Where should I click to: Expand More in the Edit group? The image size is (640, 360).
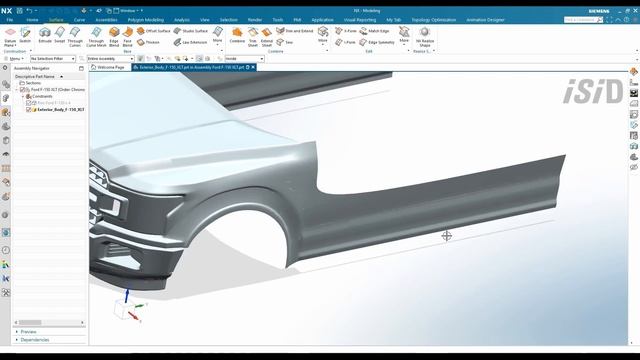click(404, 36)
